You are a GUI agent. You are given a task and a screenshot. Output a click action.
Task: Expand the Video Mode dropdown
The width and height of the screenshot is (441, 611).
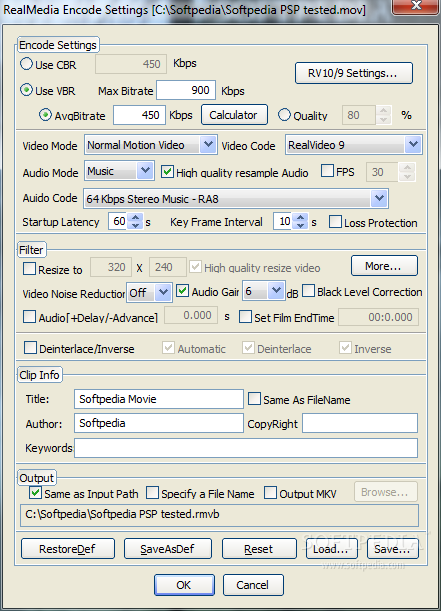pos(208,145)
